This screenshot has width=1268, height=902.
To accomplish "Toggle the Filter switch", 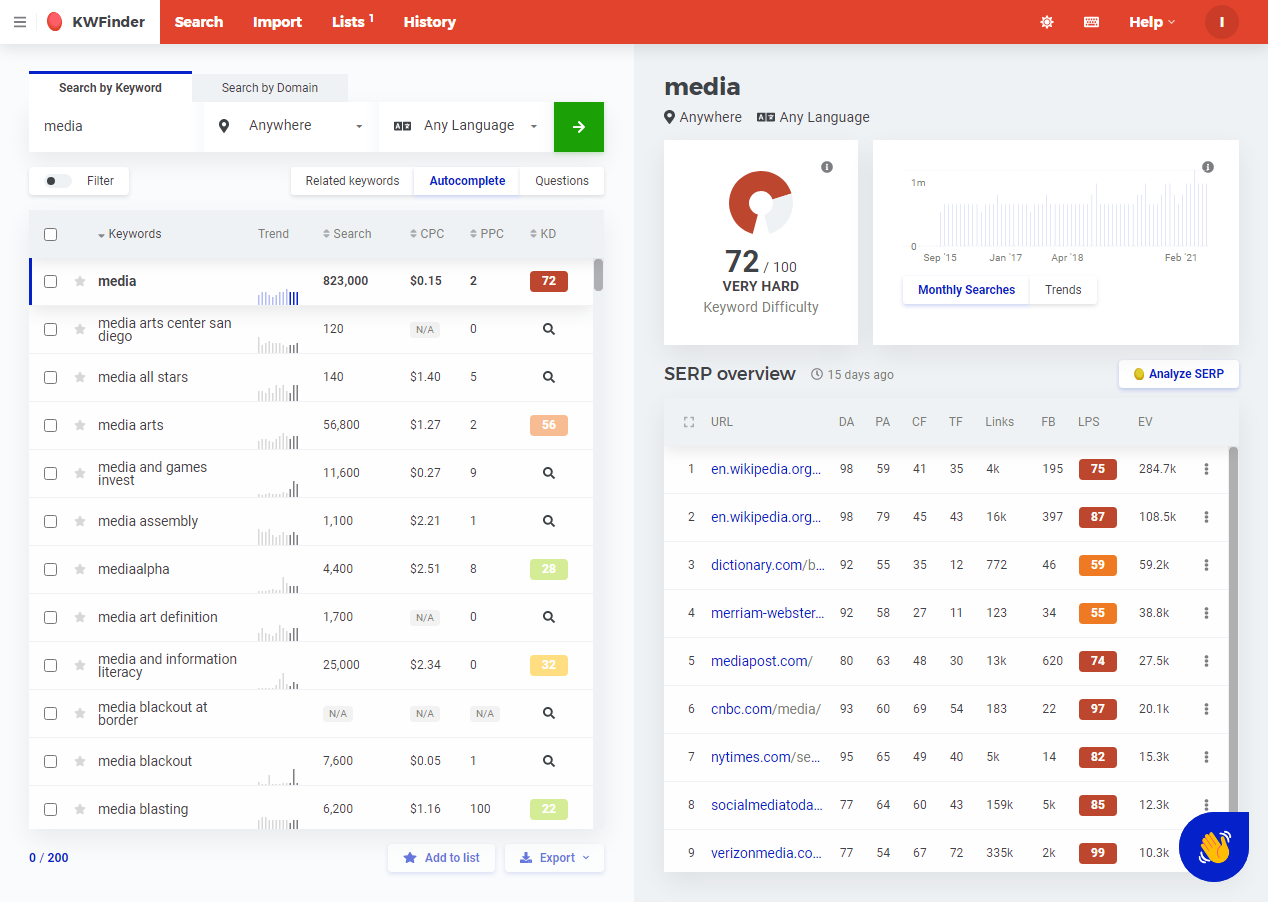I will pyautogui.click(x=58, y=181).
